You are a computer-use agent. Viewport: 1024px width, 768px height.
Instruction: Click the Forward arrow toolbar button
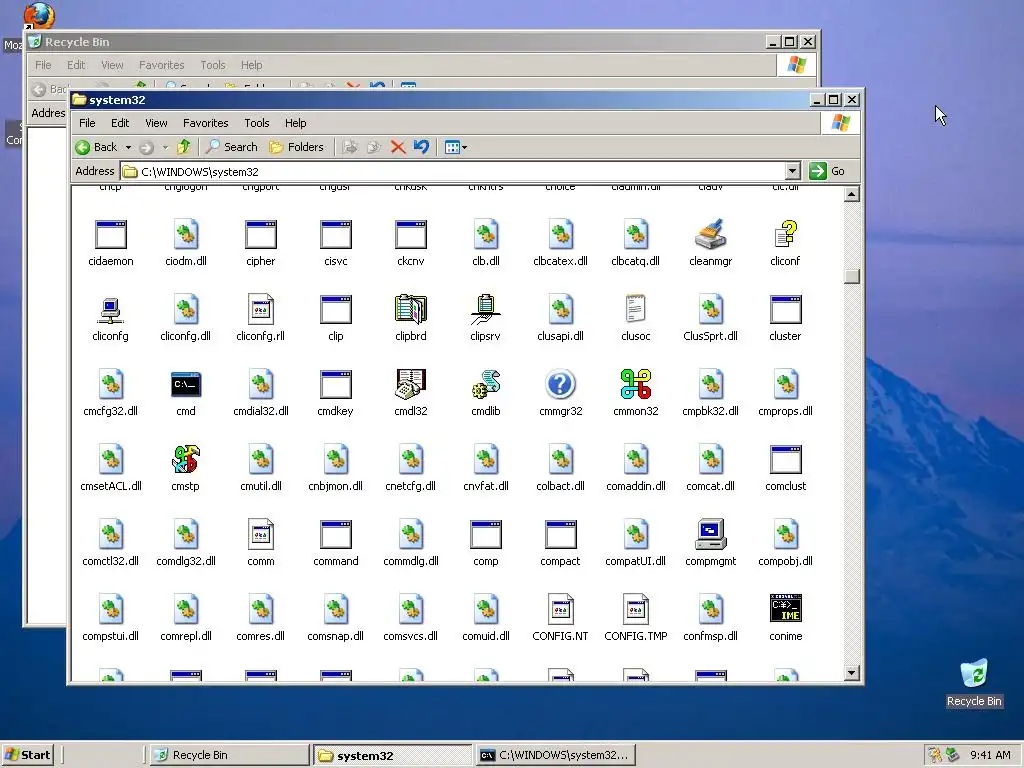pyautogui.click(x=146, y=148)
